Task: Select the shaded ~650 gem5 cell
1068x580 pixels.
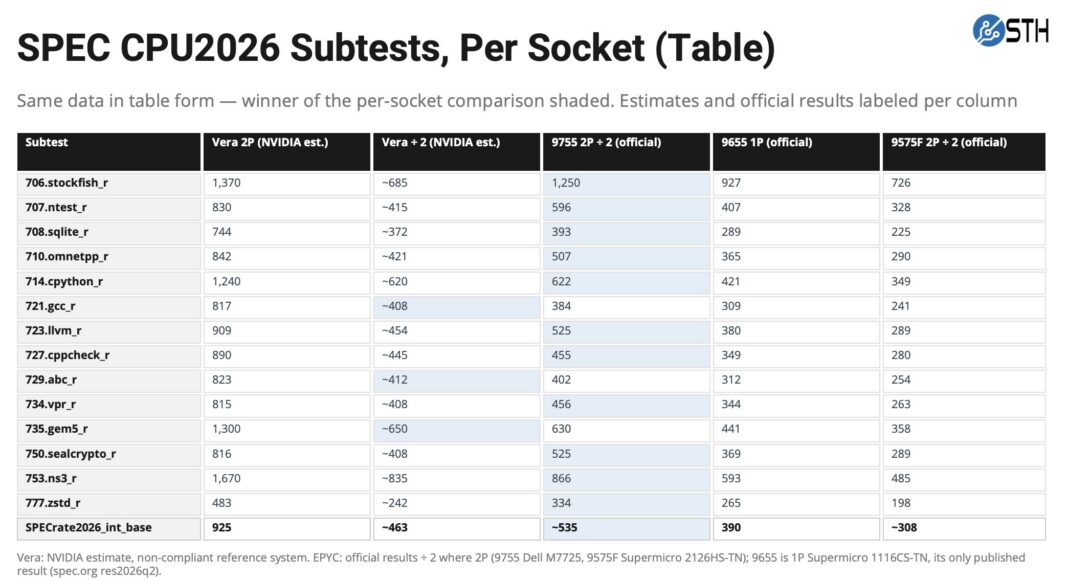Action: 456,429
